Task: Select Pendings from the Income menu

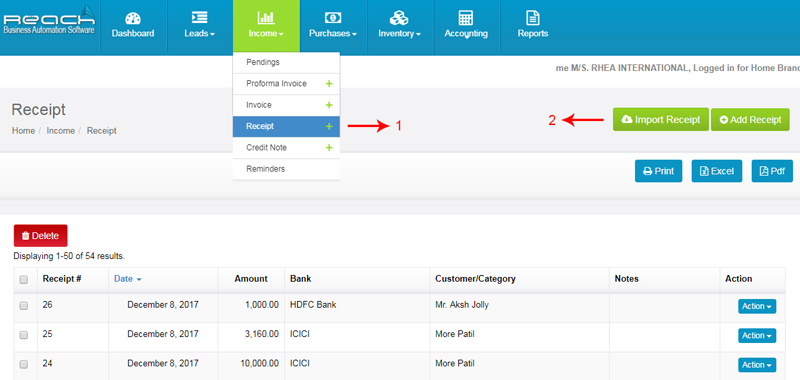Action: point(286,62)
